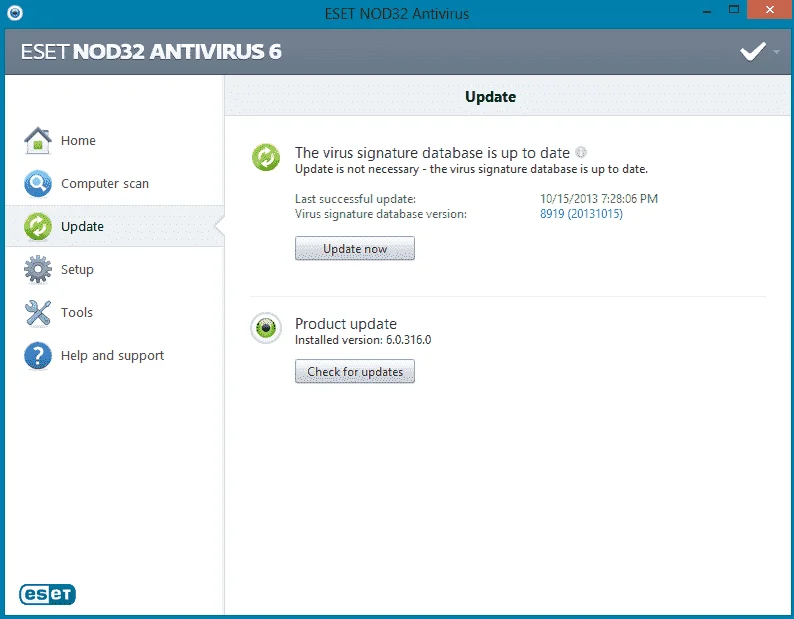Click the protection status checkmark icon
794x619 pixels.
click(752, 52)
